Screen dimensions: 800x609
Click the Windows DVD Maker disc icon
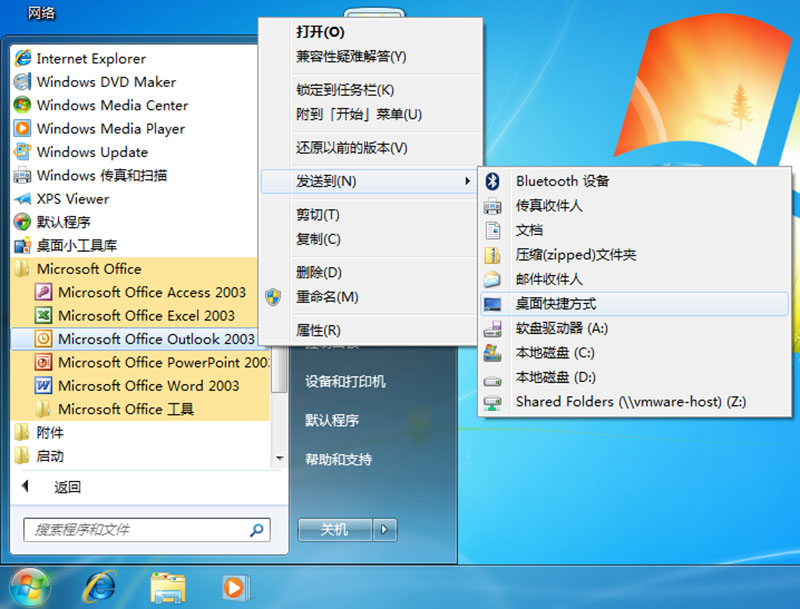[22, 82]
